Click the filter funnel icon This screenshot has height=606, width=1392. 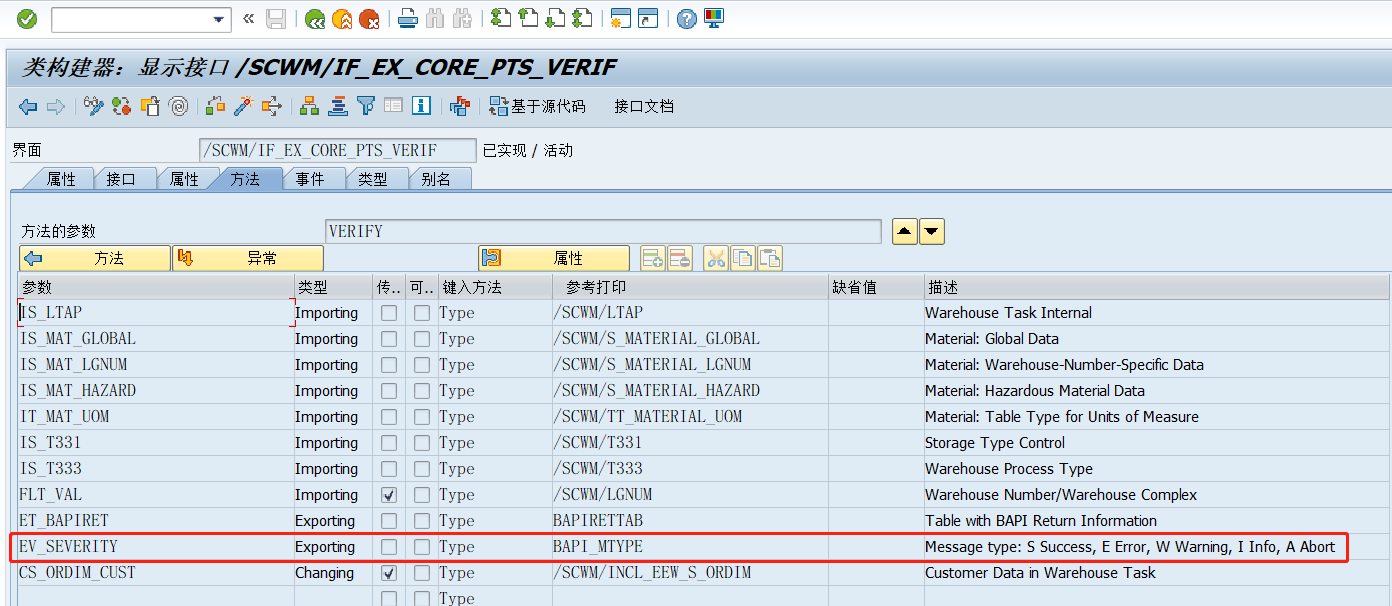click(x=365, y=106)
